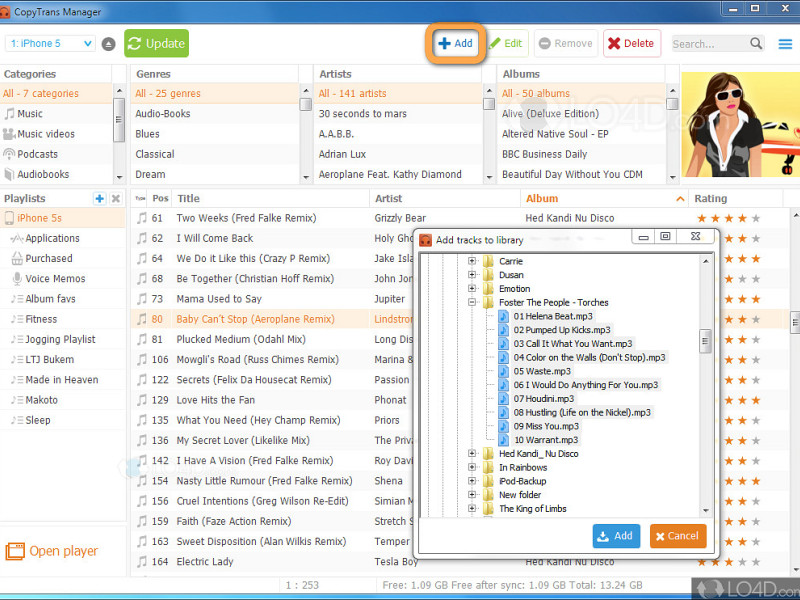Expand the Emotion folder node
This screenshot has height=600, width=800.
pyautogui.click(x=472, y=288)
